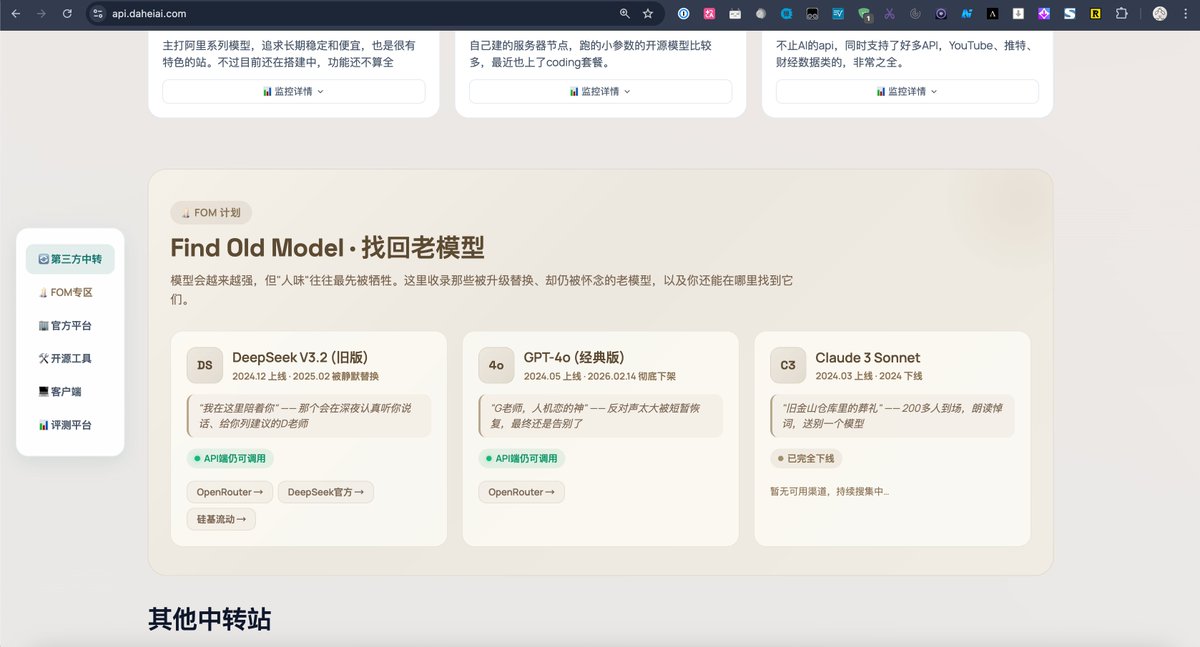Image resolution: width=1200 pixels, height=647 pixels.
Task: Click the FOM 计划 tag
Action: (211, 213)
